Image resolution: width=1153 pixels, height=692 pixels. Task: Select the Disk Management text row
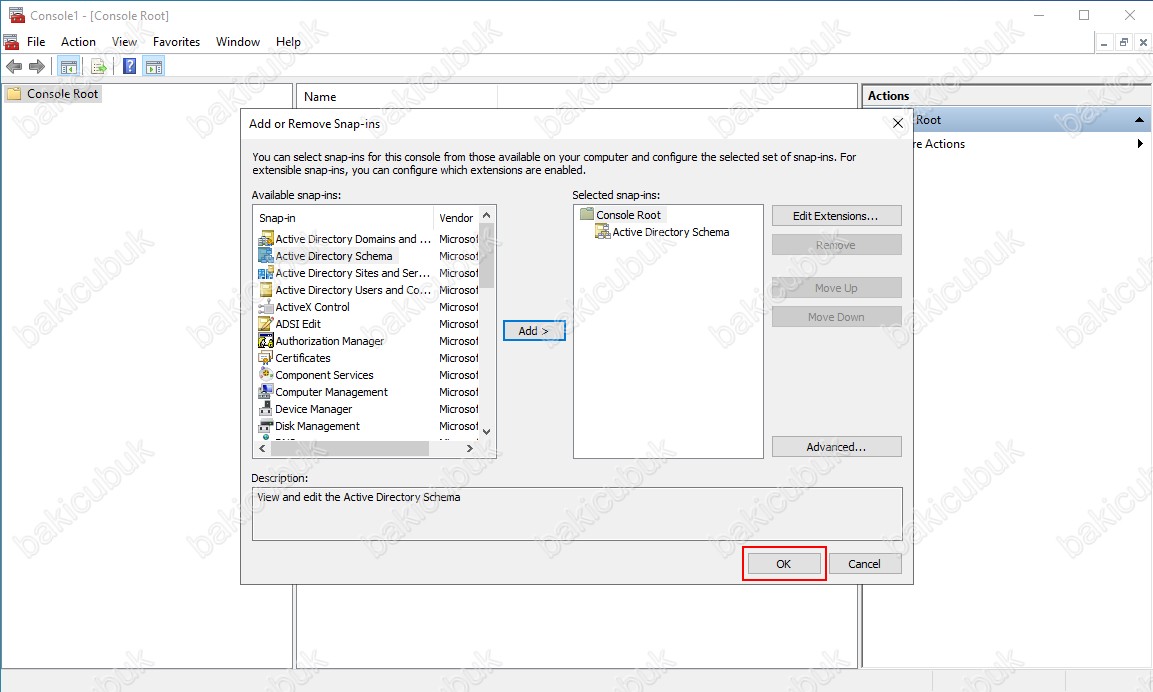[x=318, y=425]
